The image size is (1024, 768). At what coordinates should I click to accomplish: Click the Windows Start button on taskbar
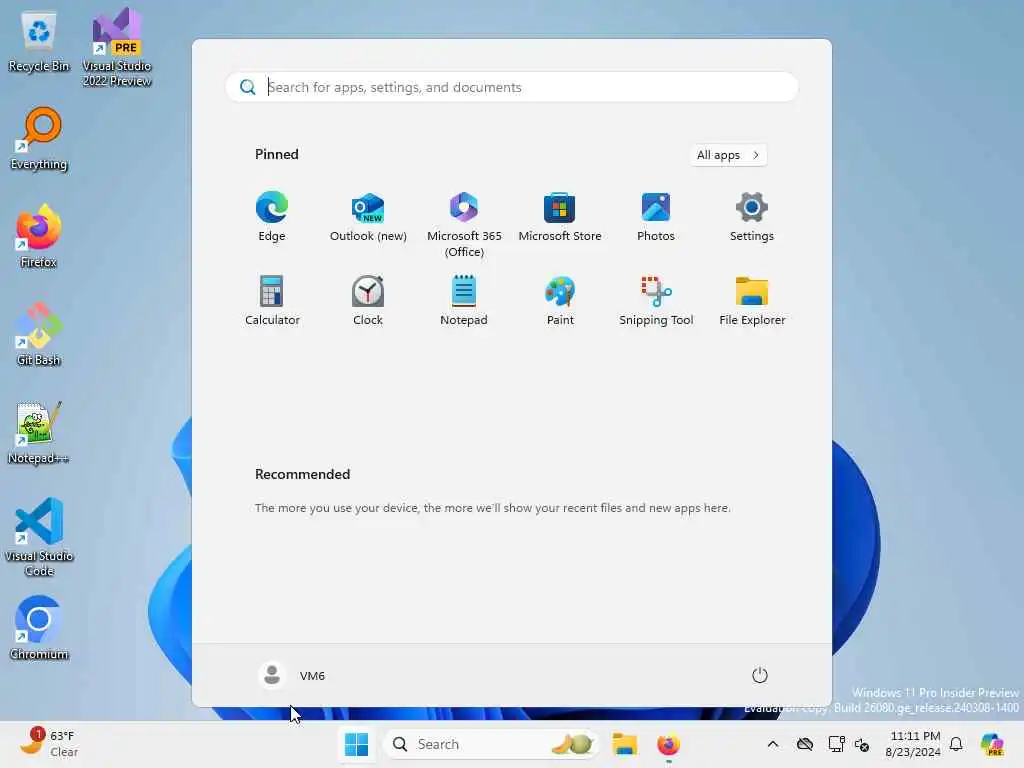(357, 744)
